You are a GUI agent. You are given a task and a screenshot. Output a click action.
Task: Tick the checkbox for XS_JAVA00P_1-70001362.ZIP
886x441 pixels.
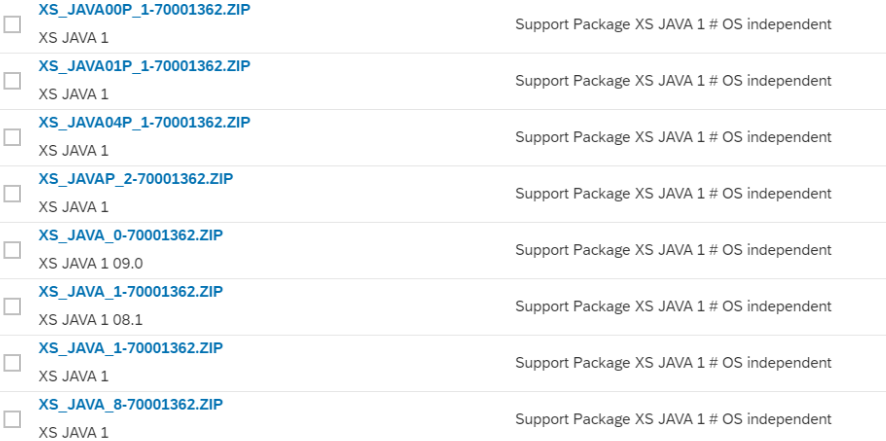tap(12, 24)
